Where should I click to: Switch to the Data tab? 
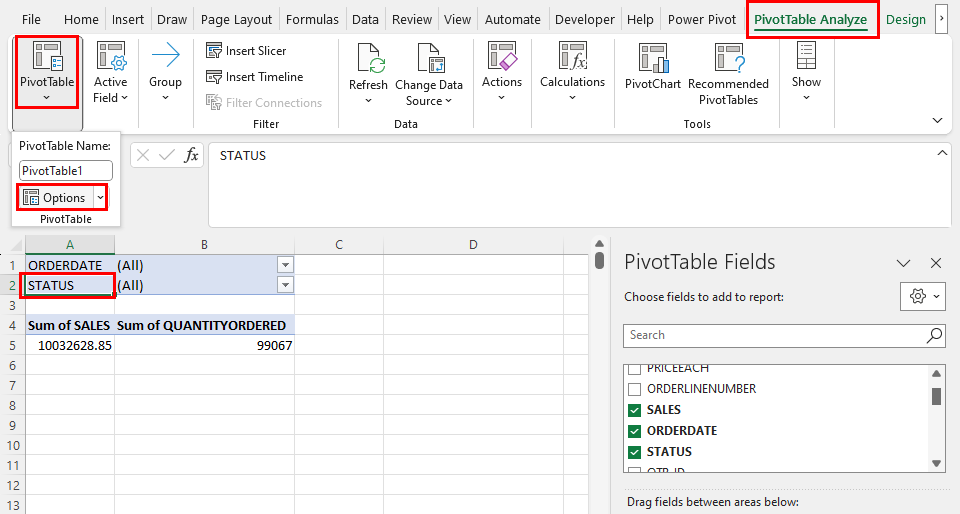coord(366,20)
